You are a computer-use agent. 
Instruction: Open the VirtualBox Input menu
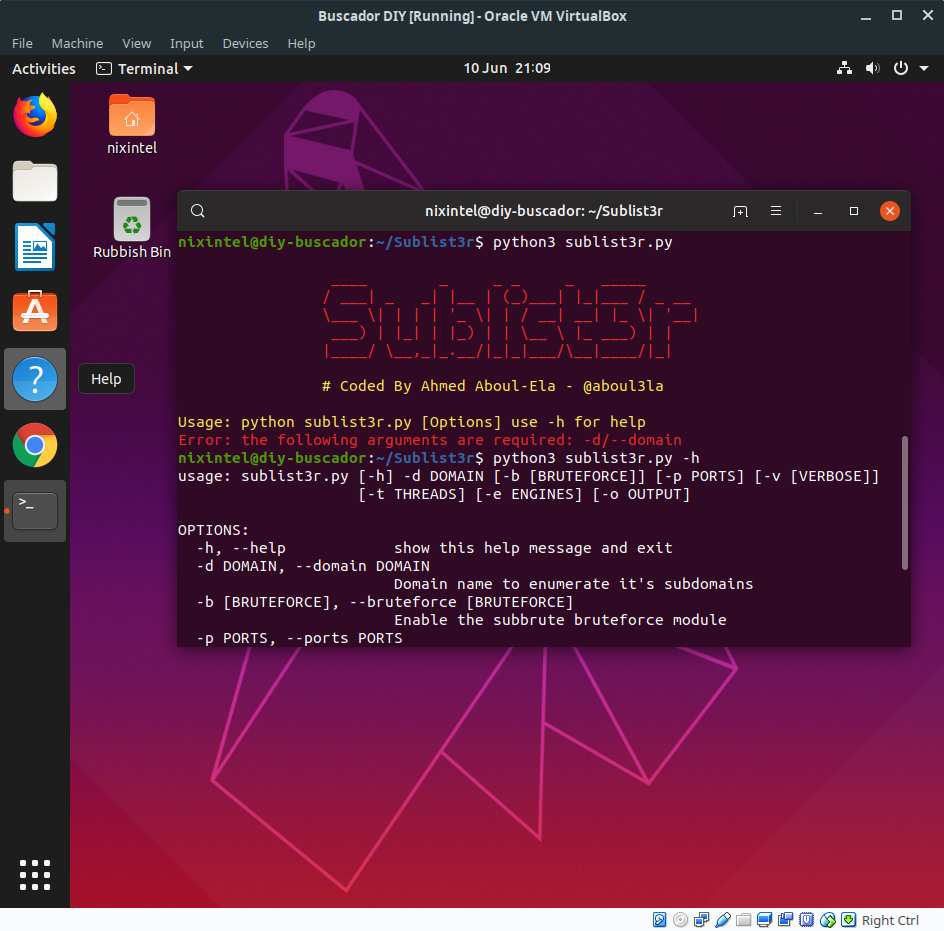coord(187,43)
